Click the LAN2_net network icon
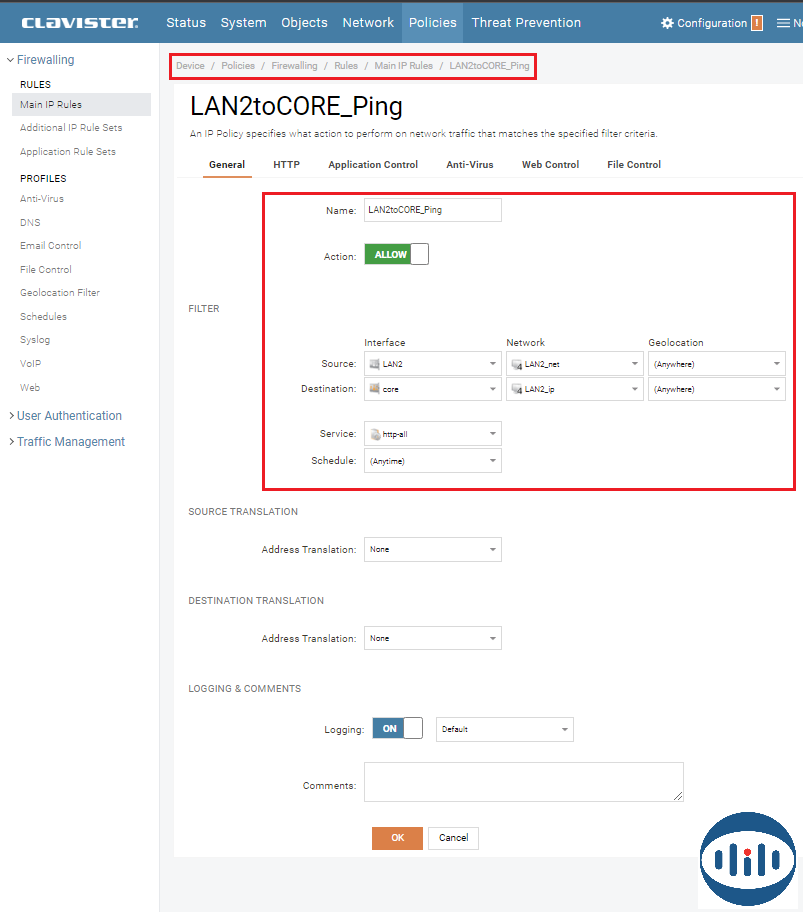 516,364
